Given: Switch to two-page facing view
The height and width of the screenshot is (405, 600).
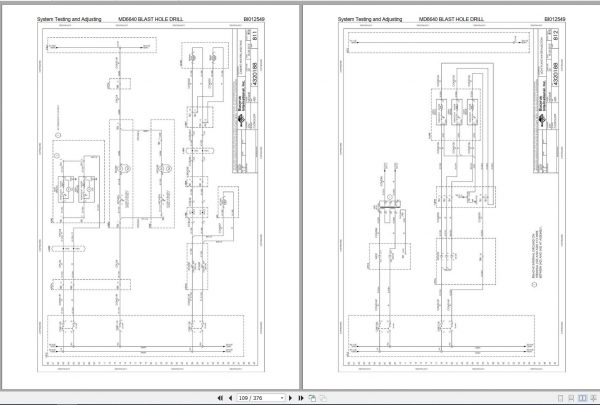Looking at the screenshot, I should pos(582,398).
